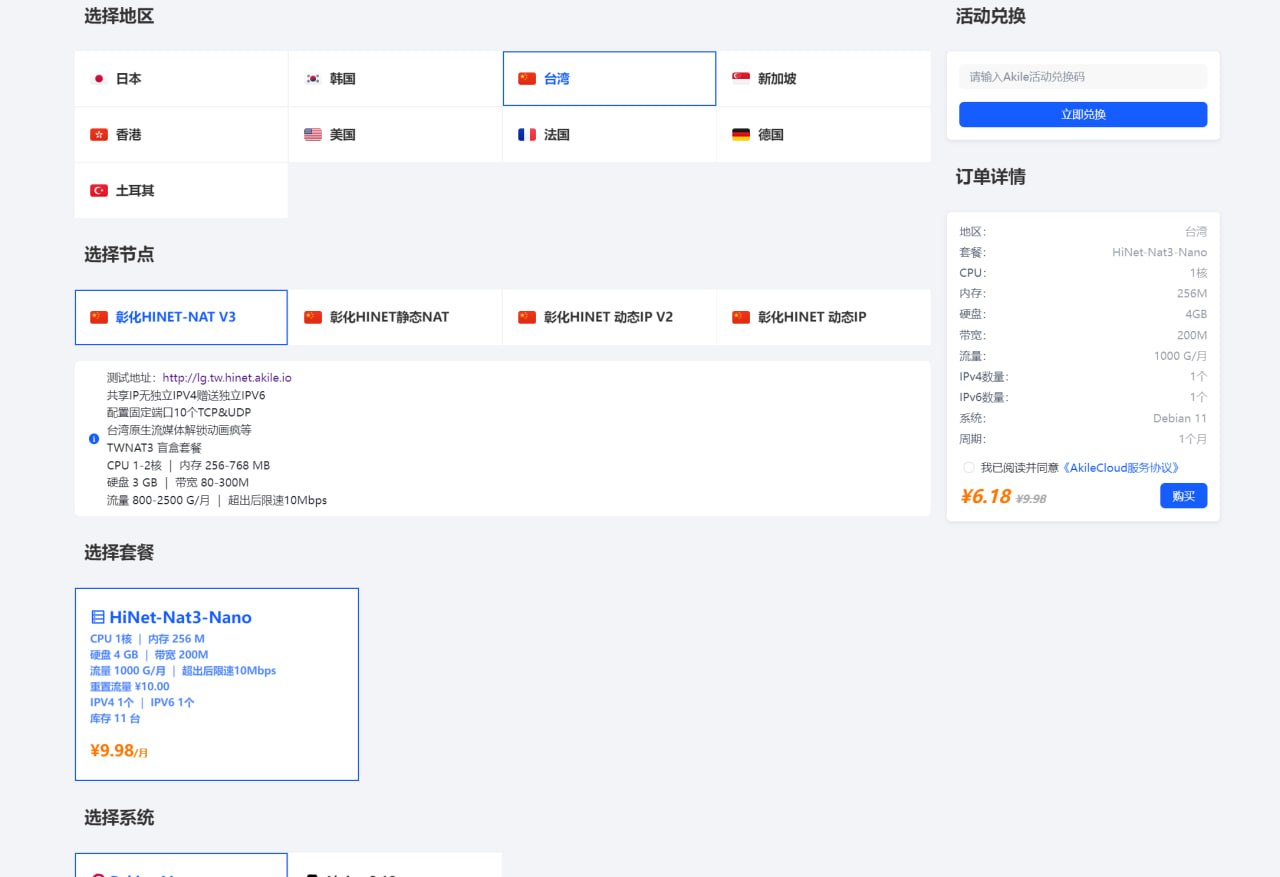Click the ¥6.18 discounted price label
This screenshot has height=877, width=1280.
(986, 495)
